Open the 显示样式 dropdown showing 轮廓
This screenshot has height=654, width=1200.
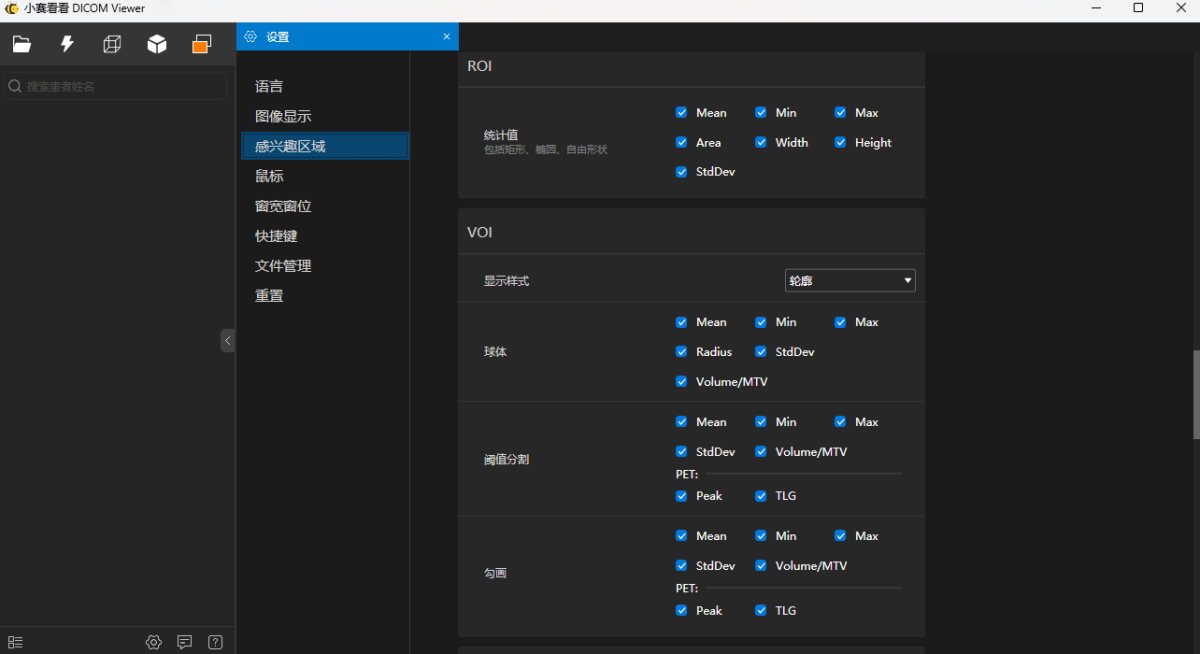(850, 281)
